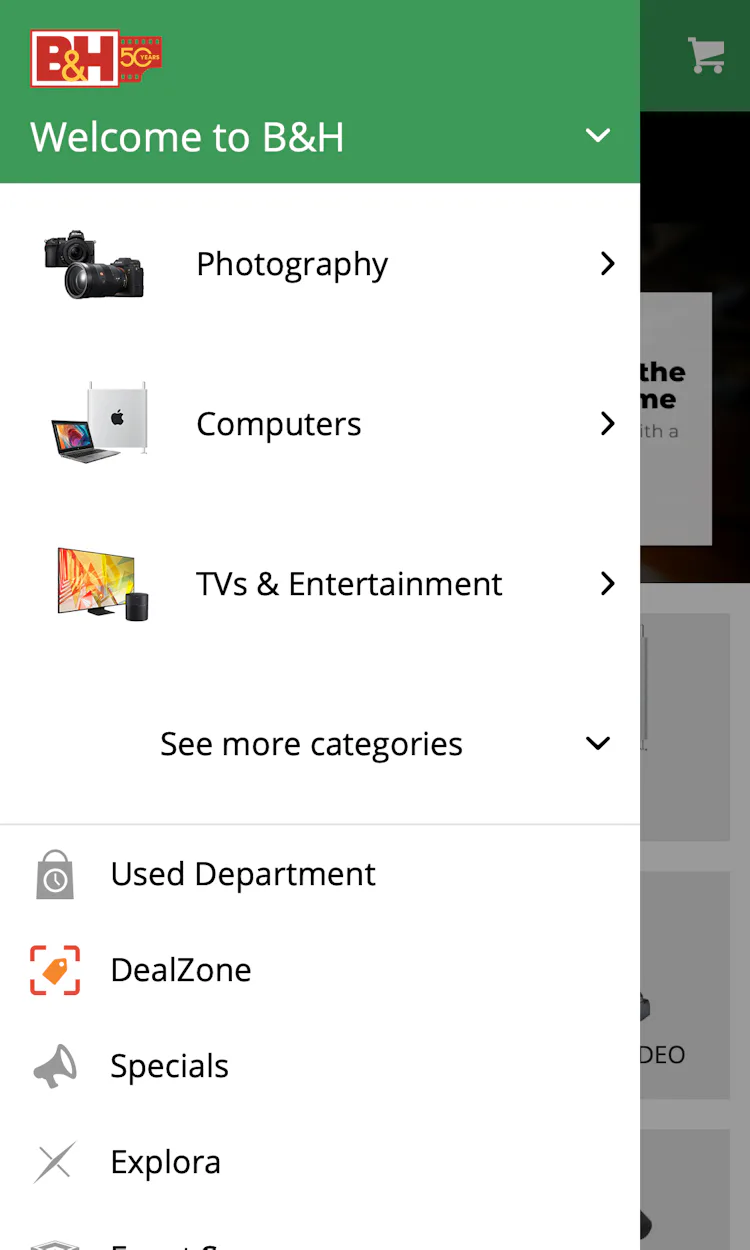This screenshot has height=1250, width=750.
Task: Open the Computers category
Action: (279, 423)
